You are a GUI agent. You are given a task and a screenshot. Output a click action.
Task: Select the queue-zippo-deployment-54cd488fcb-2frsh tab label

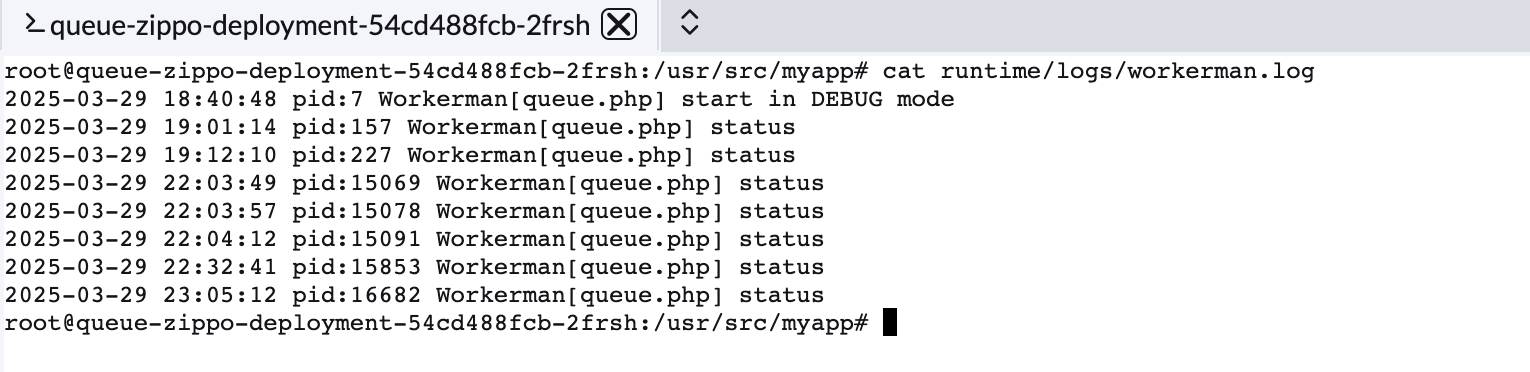point(320,25)
